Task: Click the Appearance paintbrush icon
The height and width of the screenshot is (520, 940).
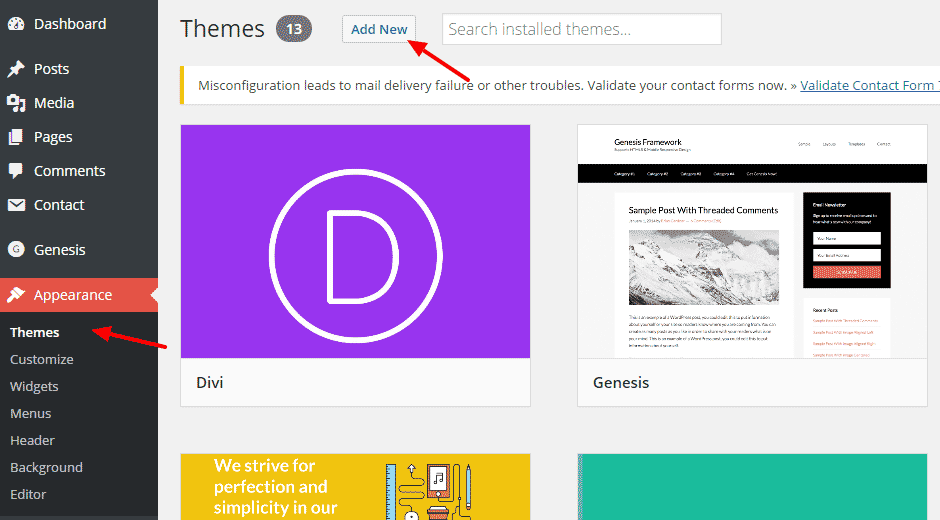Action: 16,295
